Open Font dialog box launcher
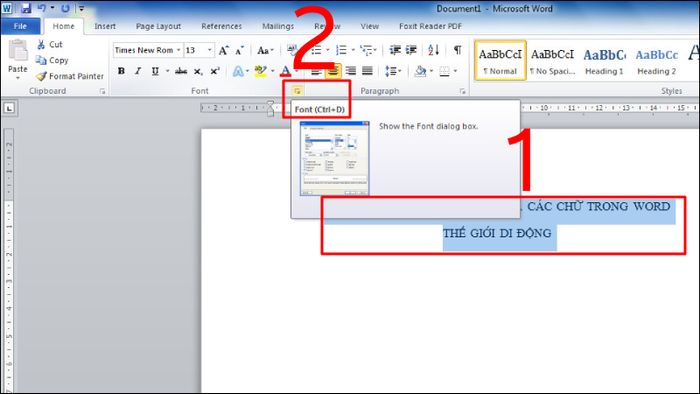The height and width of the screenshot is (394, 700). pos(297,91)
